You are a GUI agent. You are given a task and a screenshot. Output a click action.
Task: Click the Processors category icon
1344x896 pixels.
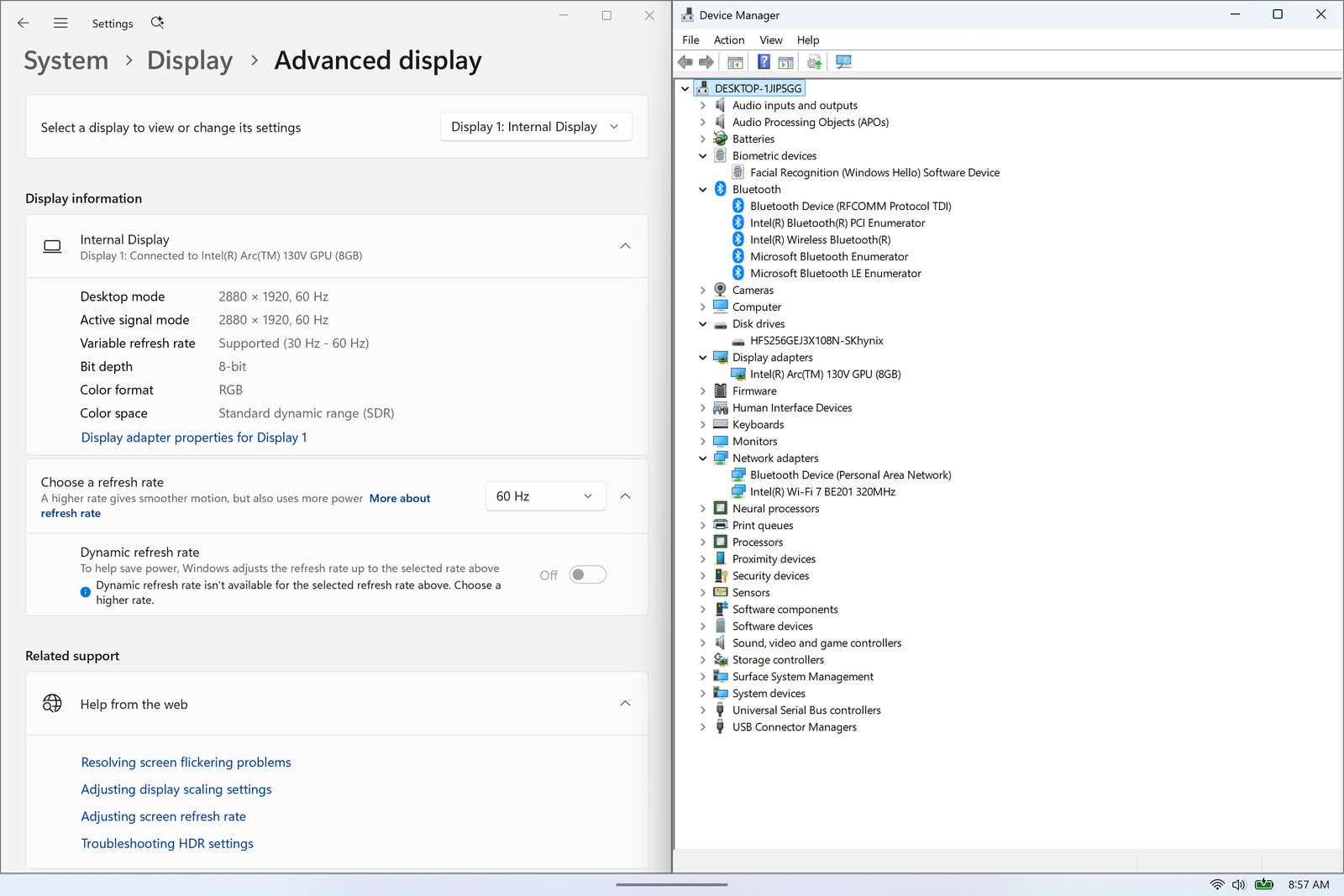click(720, 542)
